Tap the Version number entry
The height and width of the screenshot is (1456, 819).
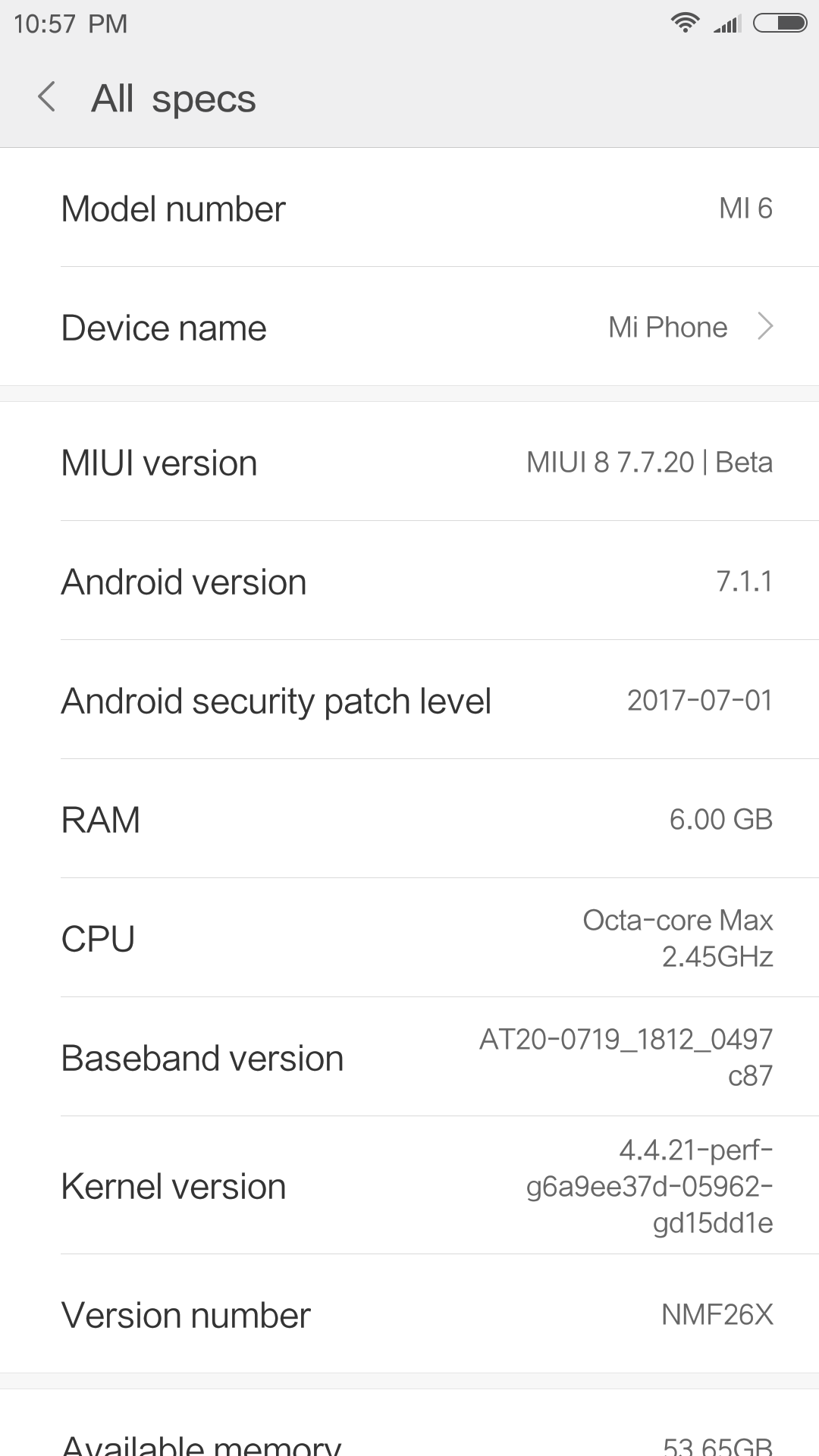[409, 1315]
